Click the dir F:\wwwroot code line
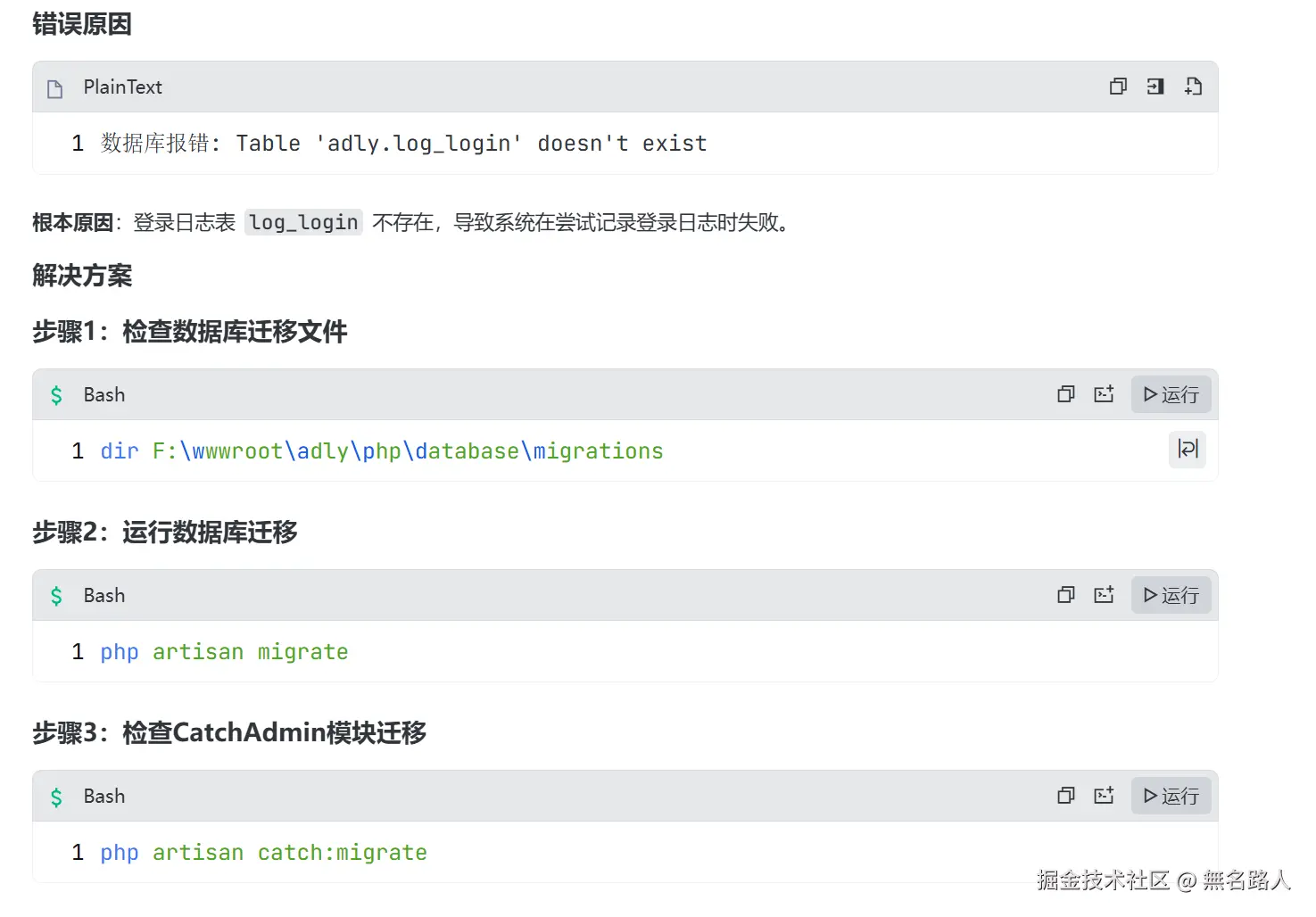 382,451
